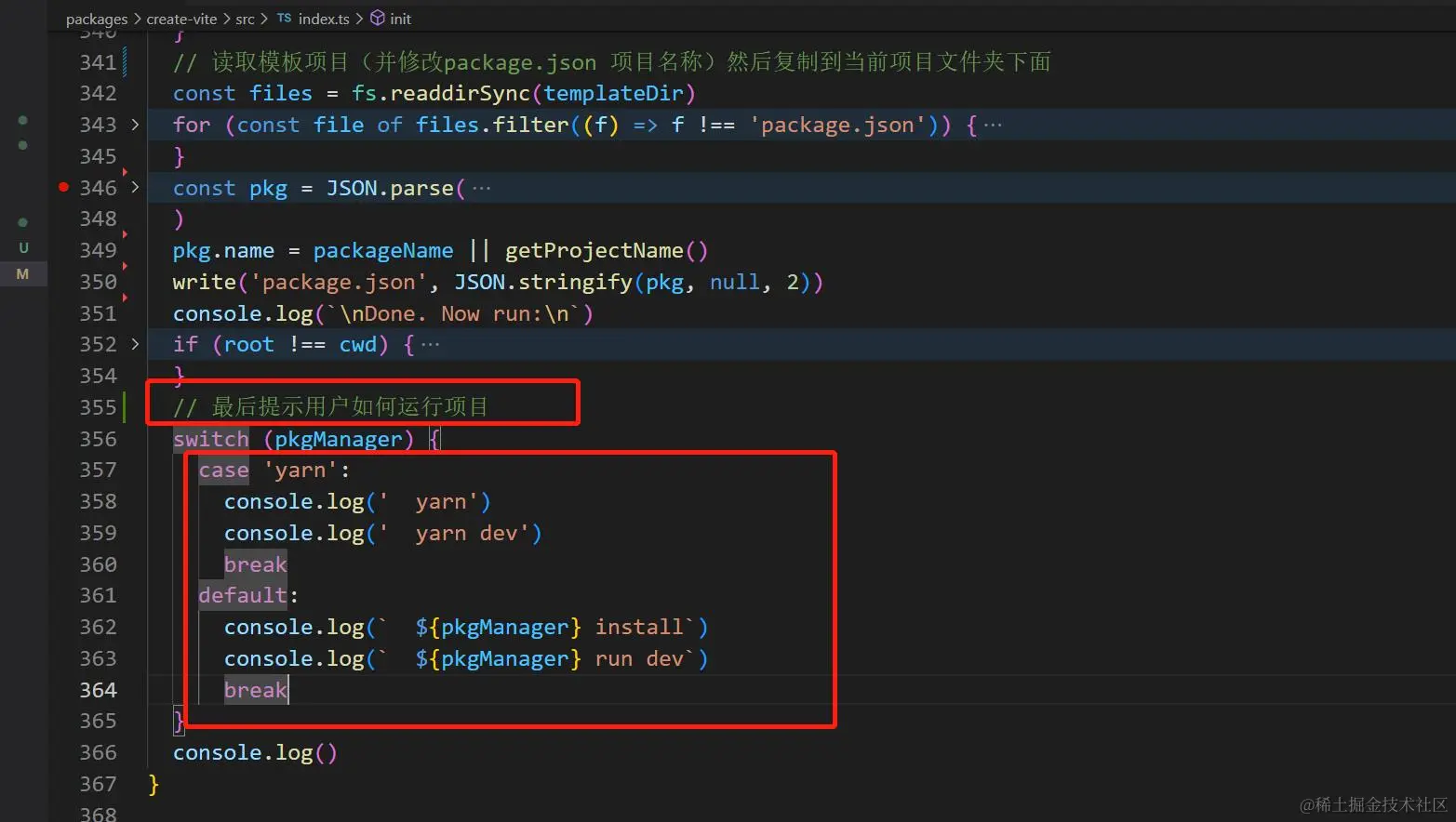The image size is (1456, 822).
Task: Click the 'case' keyword on line 357
Action: click(223, 471)
